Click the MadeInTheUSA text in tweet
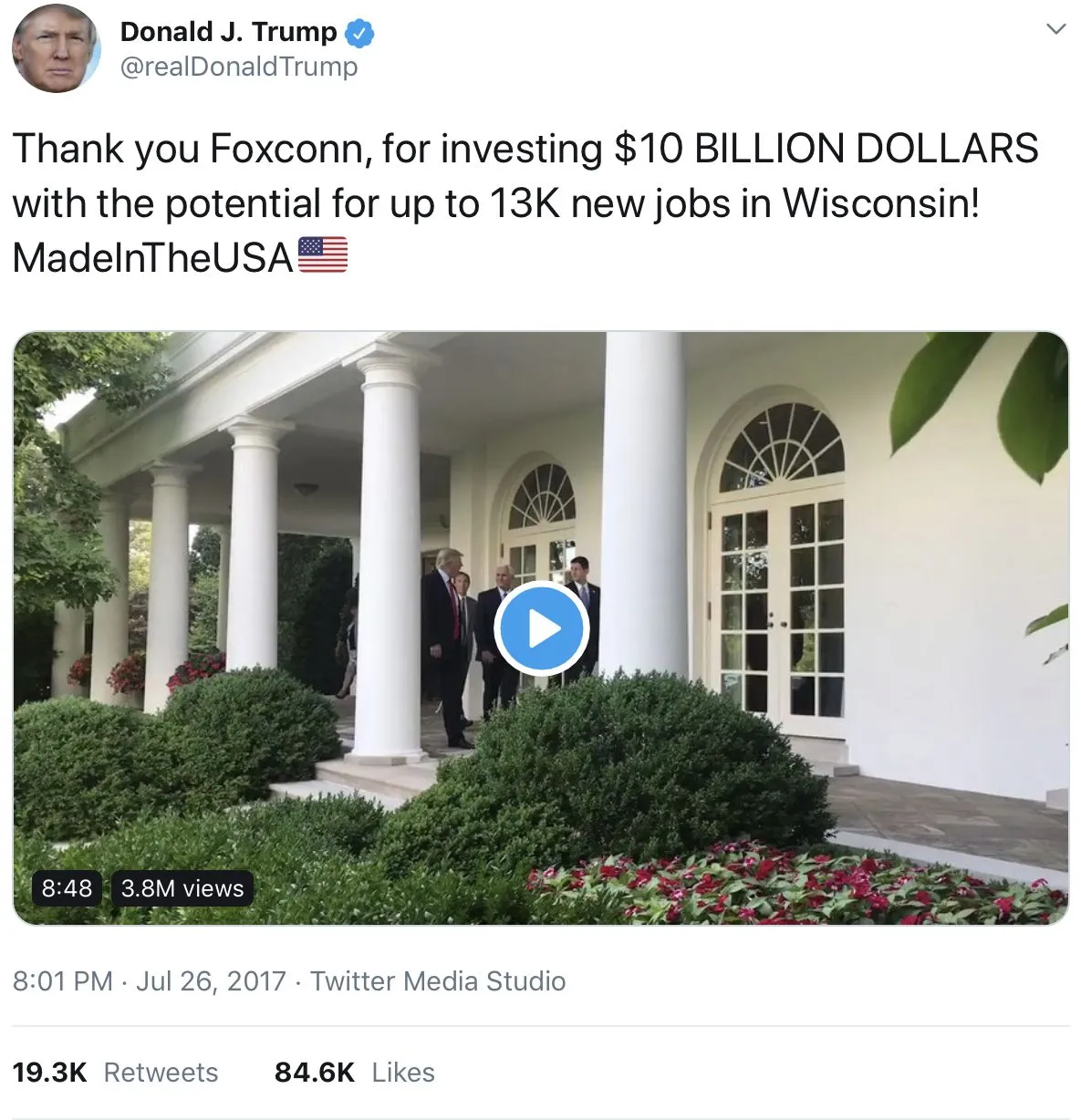This screenshot has width=1081, height=1120. 152,258
